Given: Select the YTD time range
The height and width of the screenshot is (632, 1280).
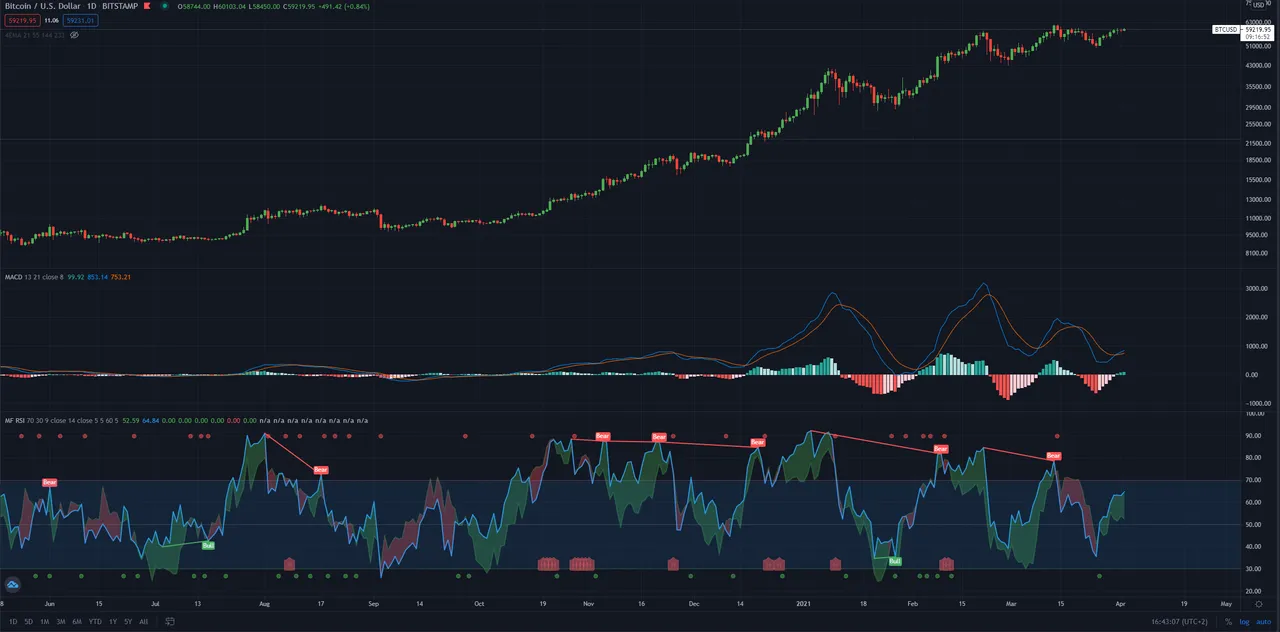Looking at the screenshot, I should [95, 621].
